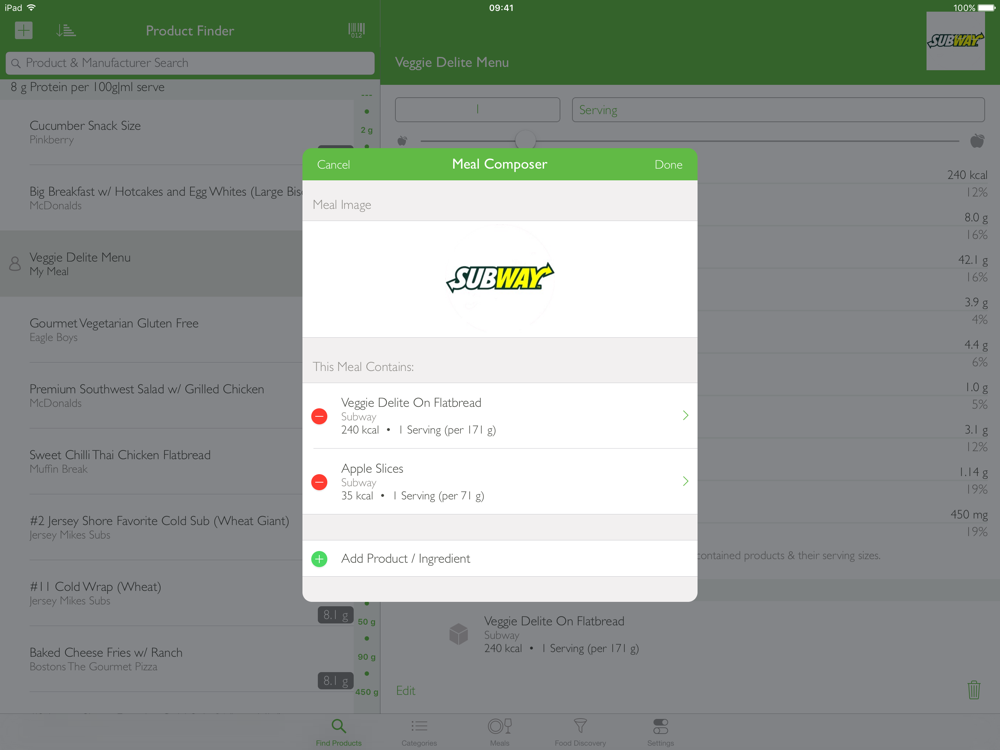Tap the barcode scanner icon

click(357, 30)
